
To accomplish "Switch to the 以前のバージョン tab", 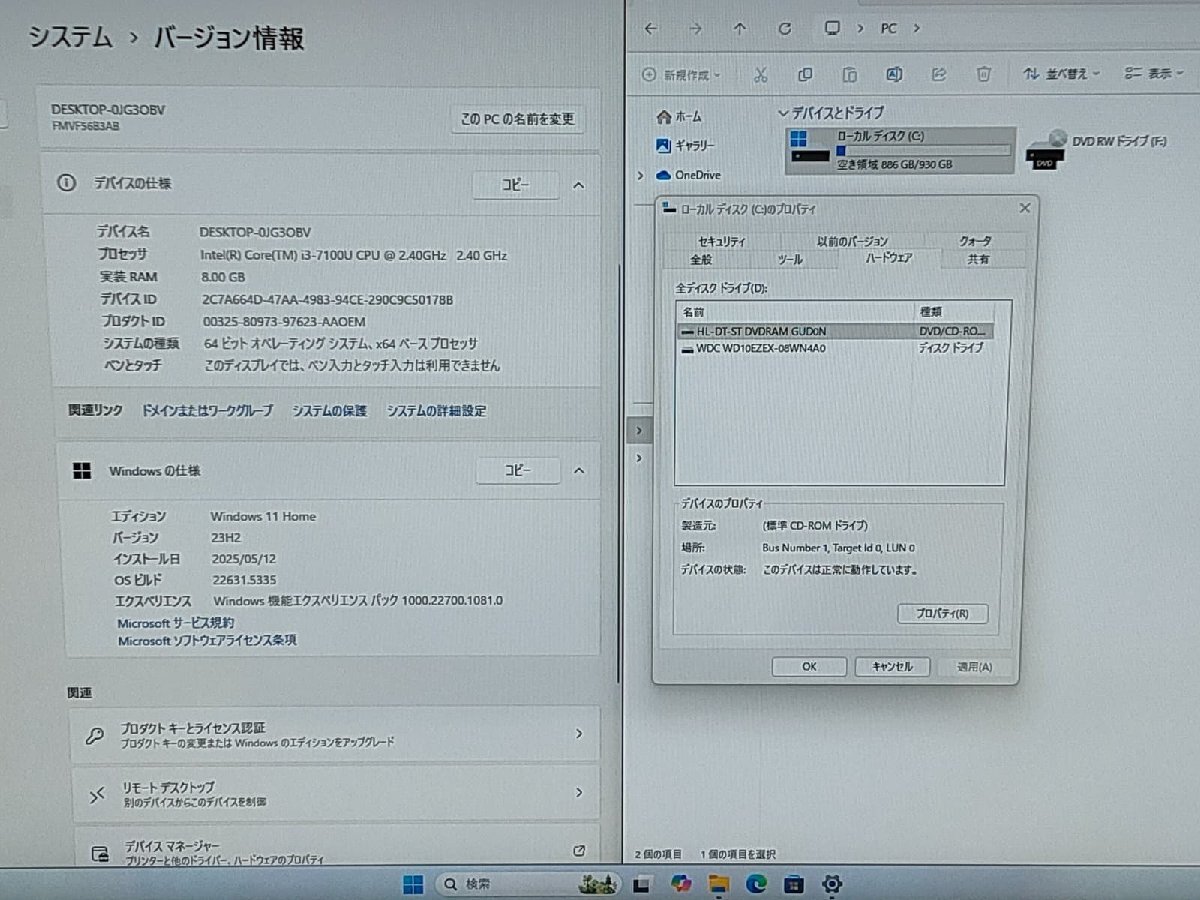I will [852, 241].
